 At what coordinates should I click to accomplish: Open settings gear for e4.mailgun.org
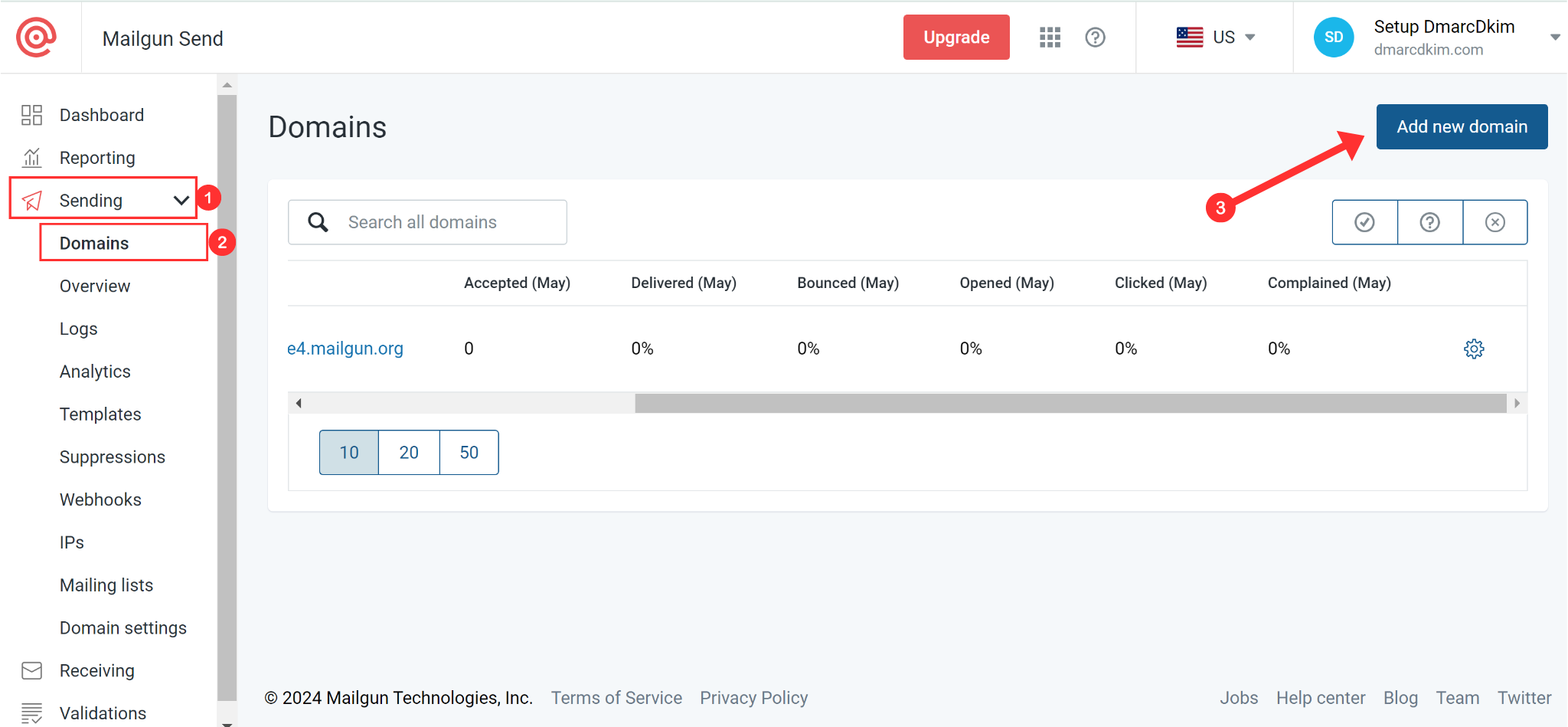coord(1474,349)
